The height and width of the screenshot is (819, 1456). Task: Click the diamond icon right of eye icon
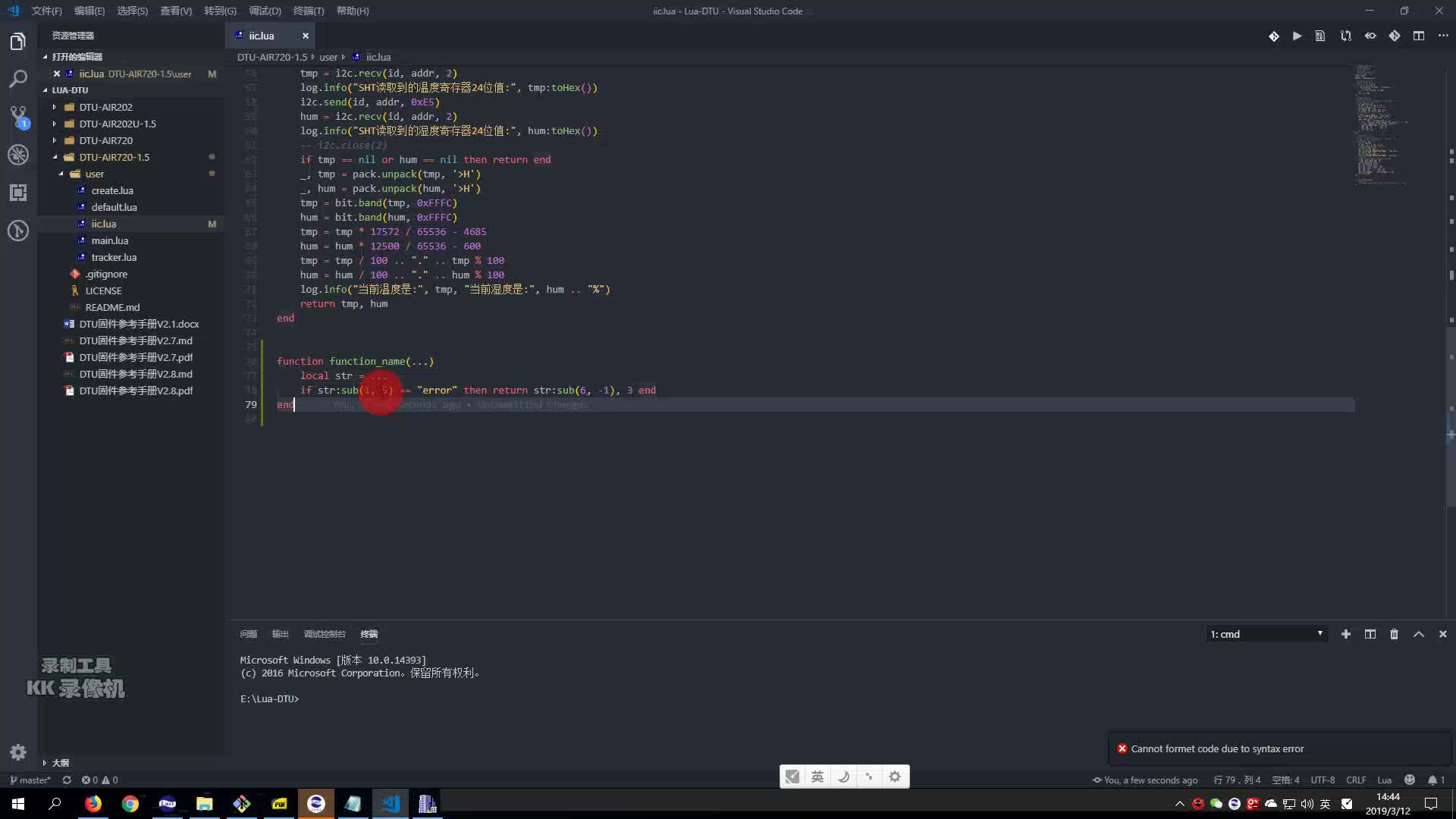pyautogui.click(x=1395, y=36)
